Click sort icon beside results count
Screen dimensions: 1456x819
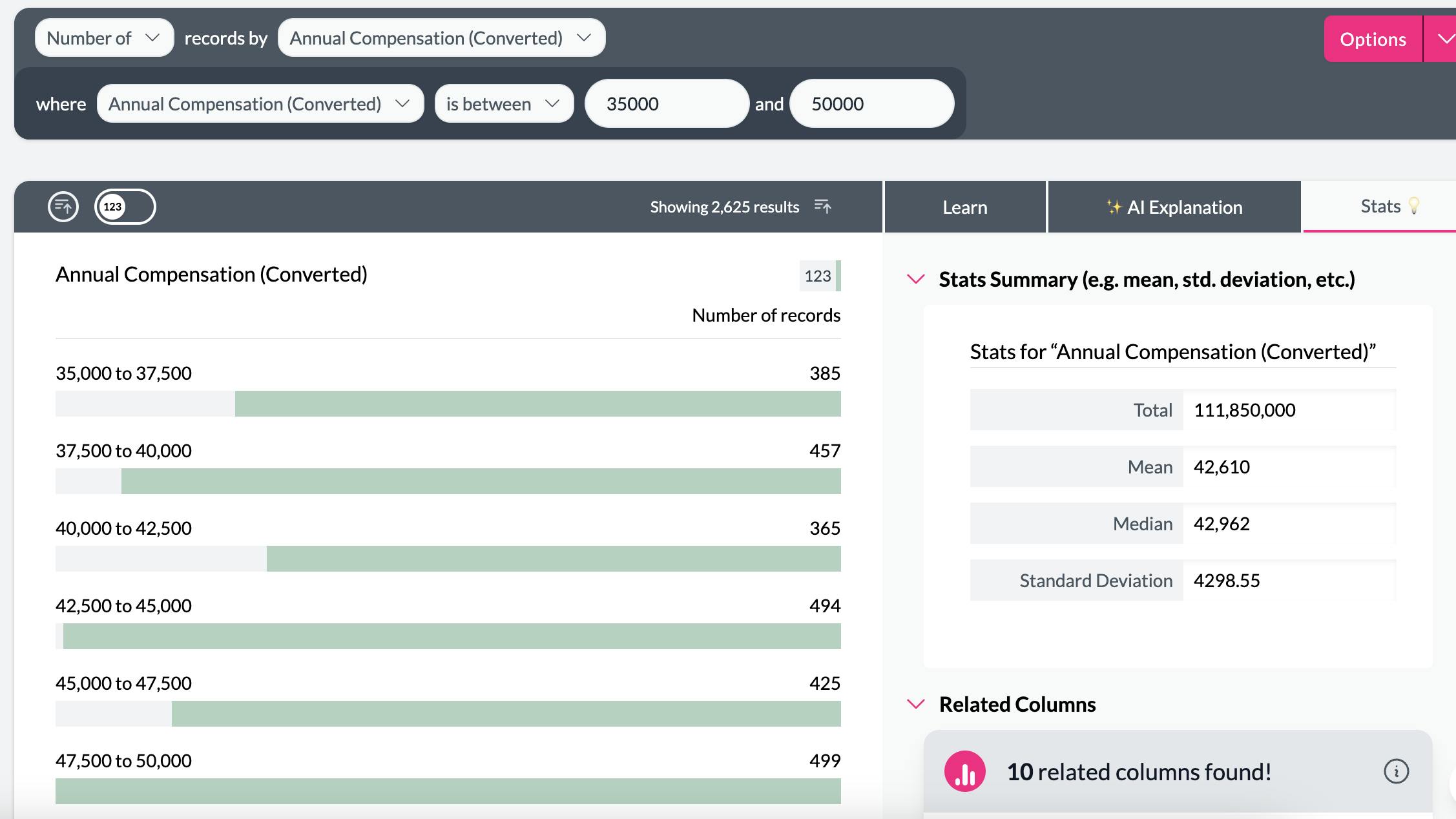pyautogui.click(x=823, y=207)
